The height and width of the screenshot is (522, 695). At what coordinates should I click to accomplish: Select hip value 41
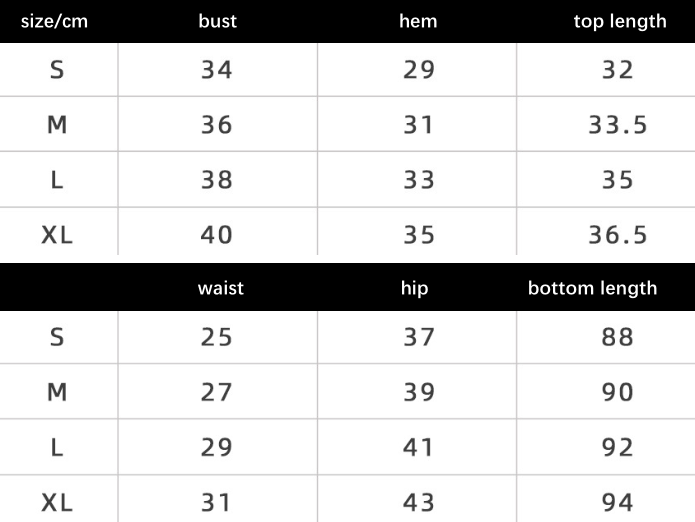pos(418,447)
